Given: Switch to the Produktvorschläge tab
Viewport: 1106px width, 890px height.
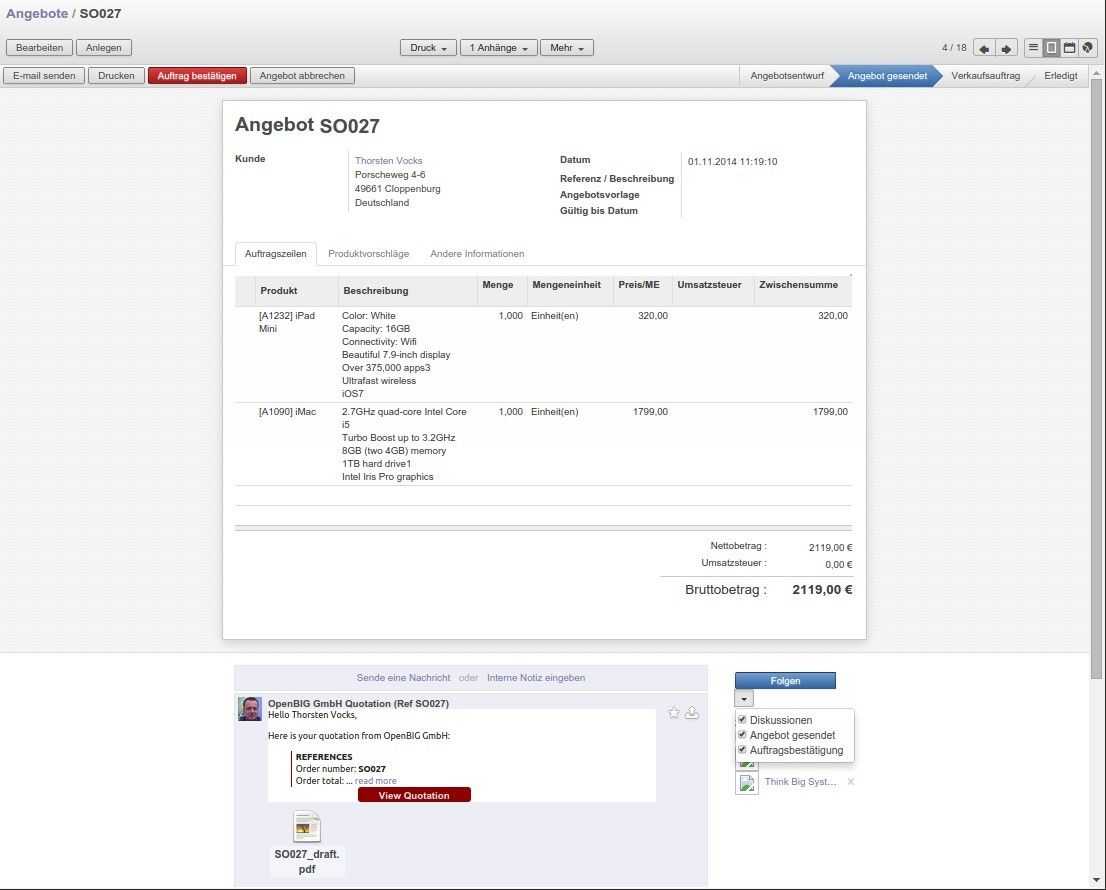Looking at the screenshot, I should click(368, 254).
